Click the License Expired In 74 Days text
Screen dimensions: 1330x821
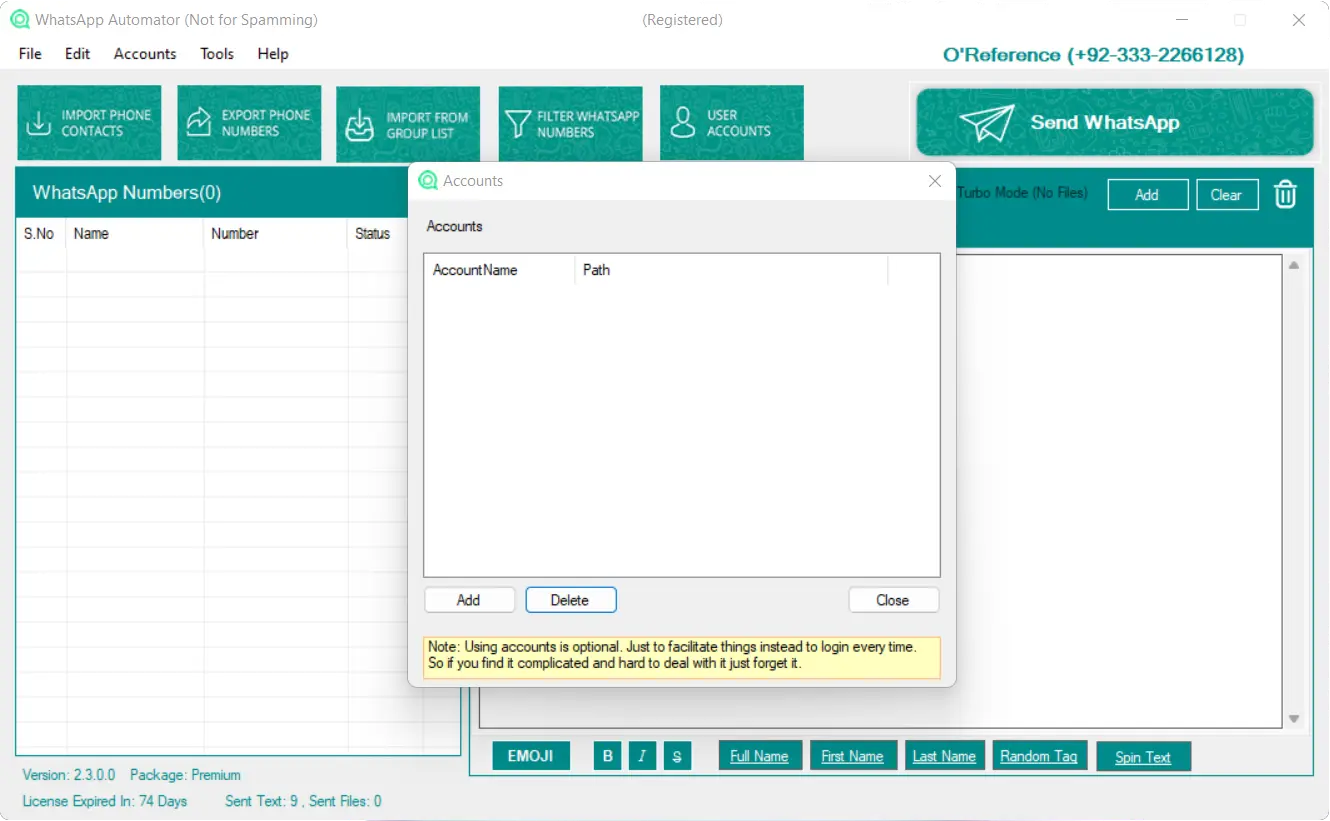coord(105,801)
